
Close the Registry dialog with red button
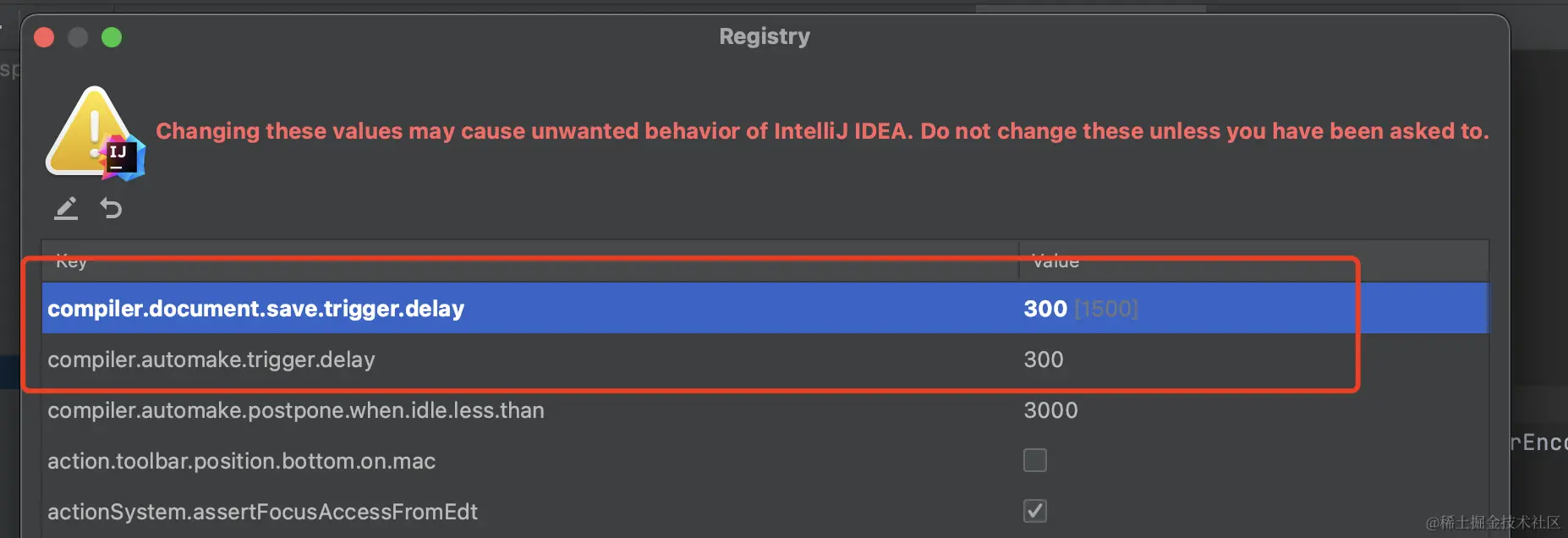point(44,37)
